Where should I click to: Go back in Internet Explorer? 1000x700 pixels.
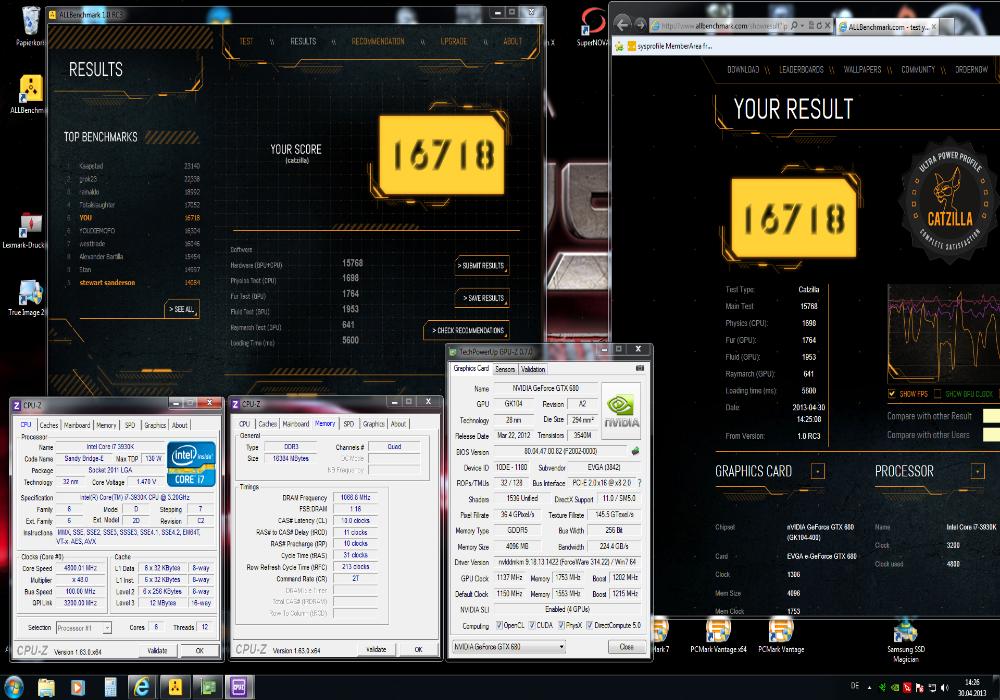pos(622,25)
